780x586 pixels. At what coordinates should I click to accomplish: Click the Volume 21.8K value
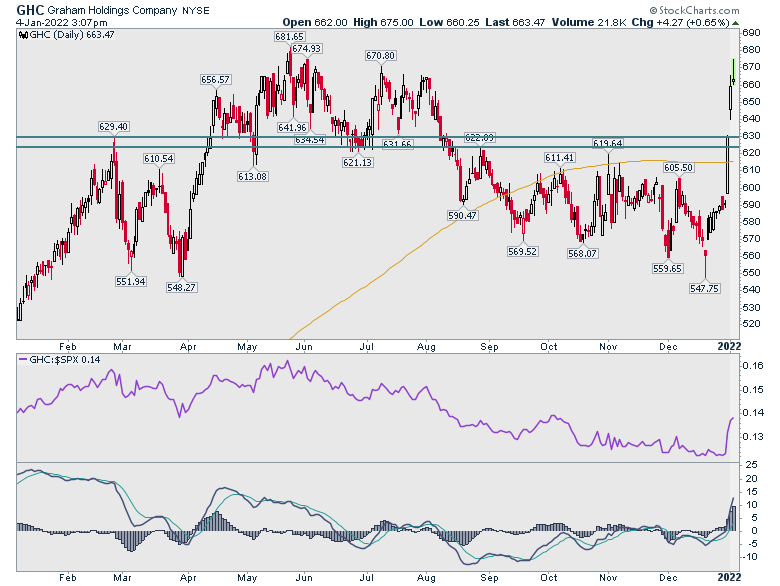588,22
